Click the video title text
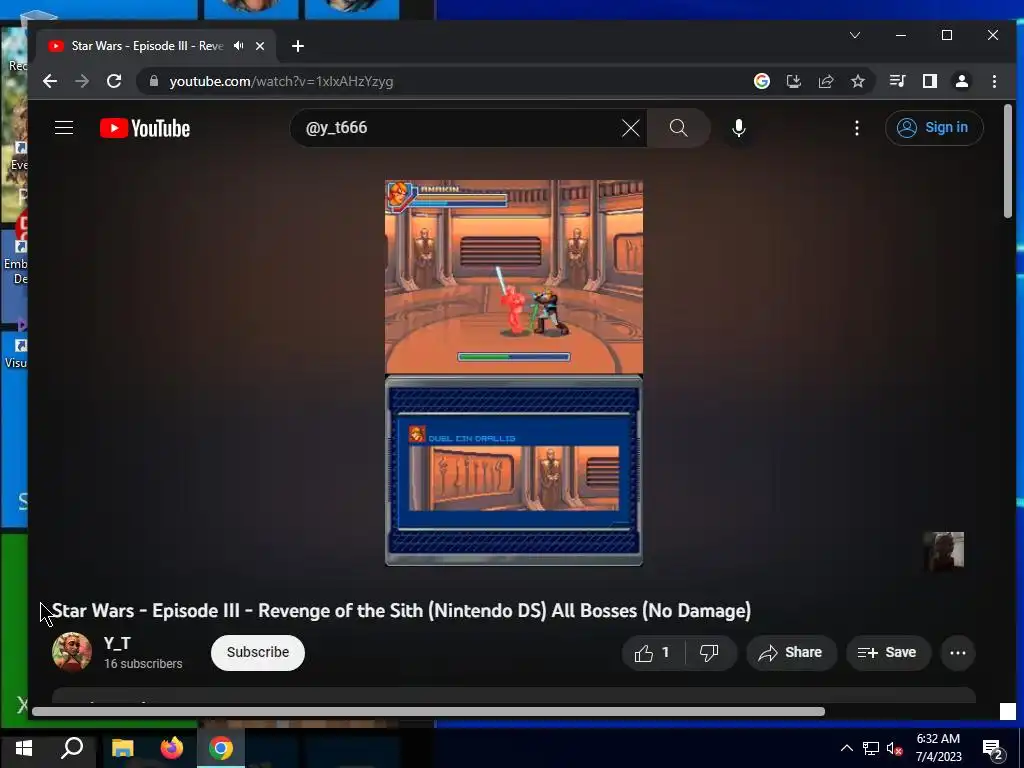The width and height of the screenshot is (1024, 768). [x=402, y=611]
